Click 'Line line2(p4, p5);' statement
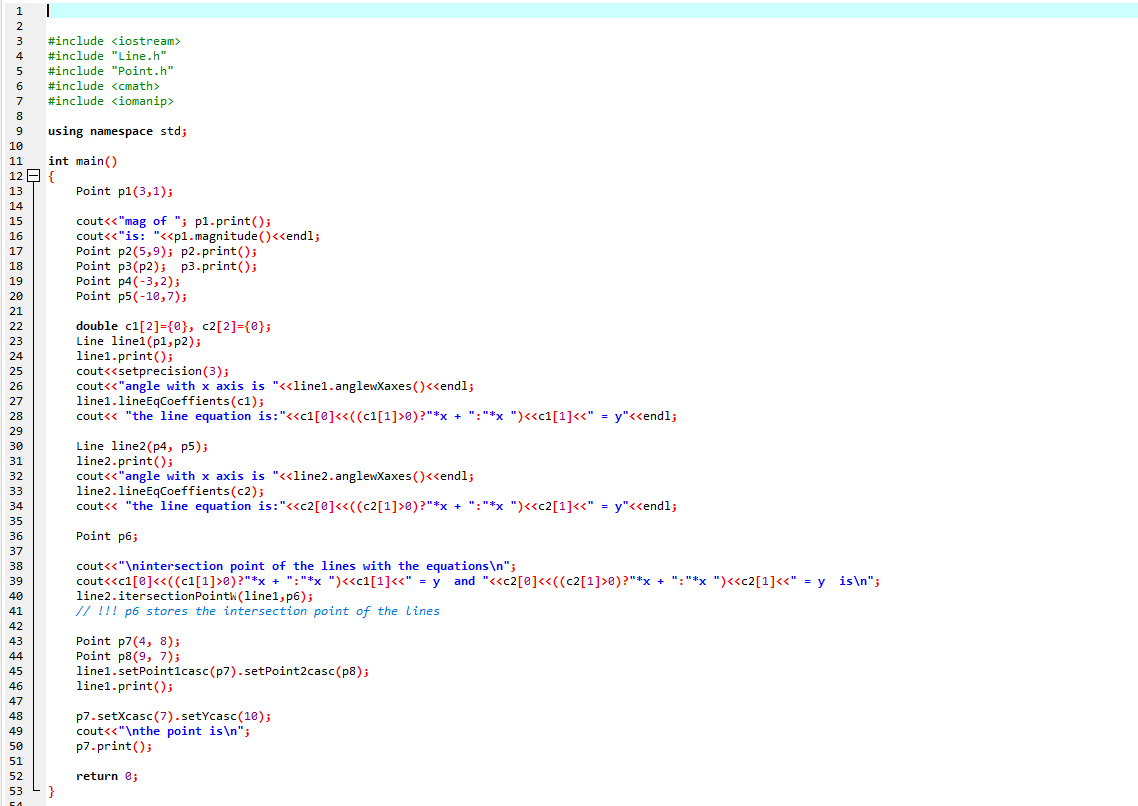 (x=142, y=446)
